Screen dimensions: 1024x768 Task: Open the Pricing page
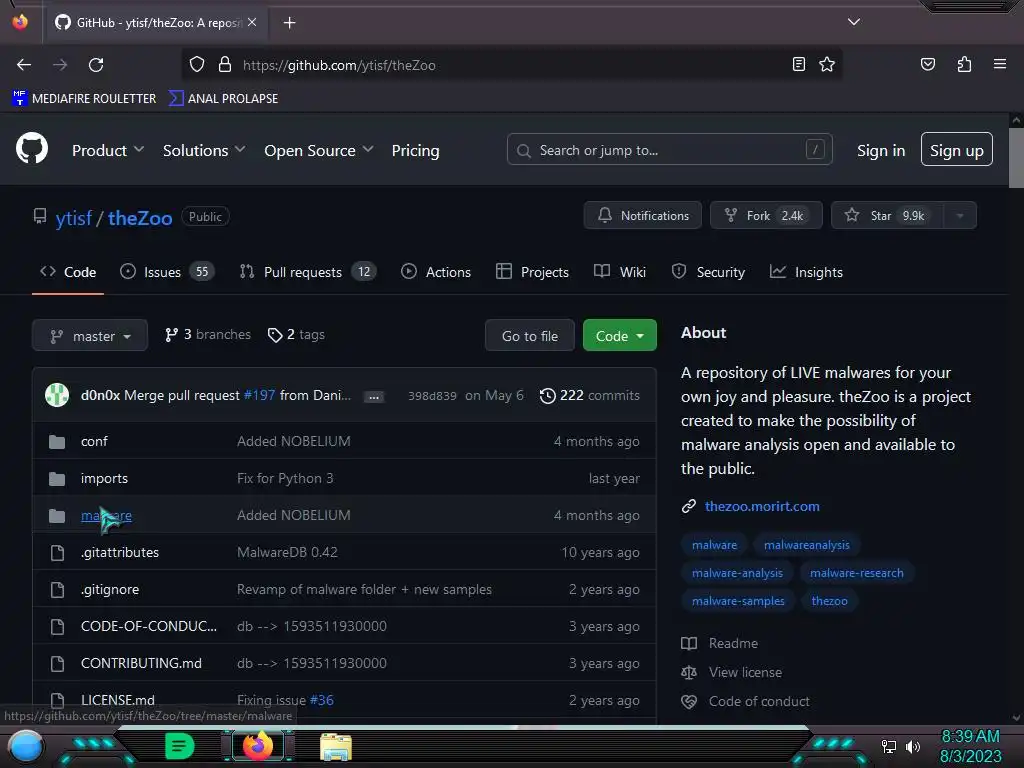pyautogui.click(x=415, y=150)
